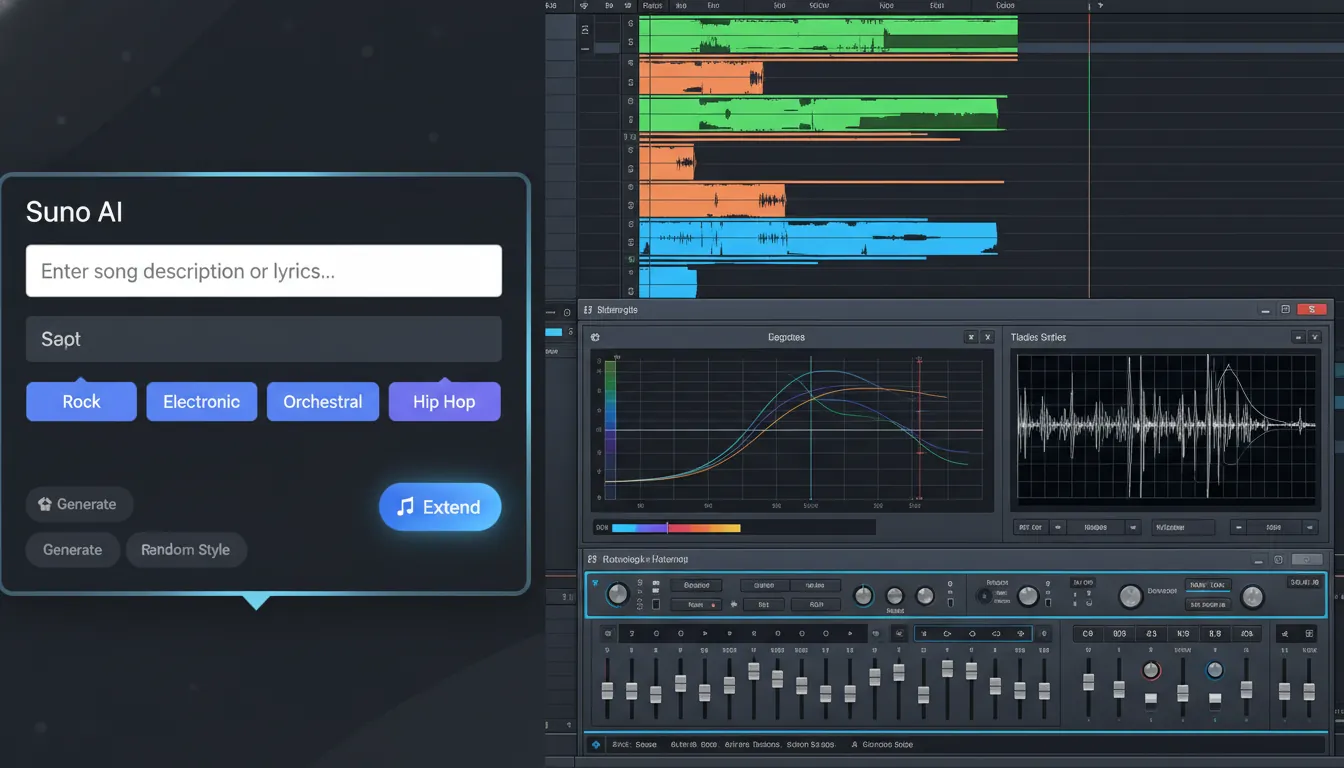Viewport: 1344px width, 768px height.
Task: Click the blue-ringed pan knob in the mixer
Action: click(x=1215, y=670)
